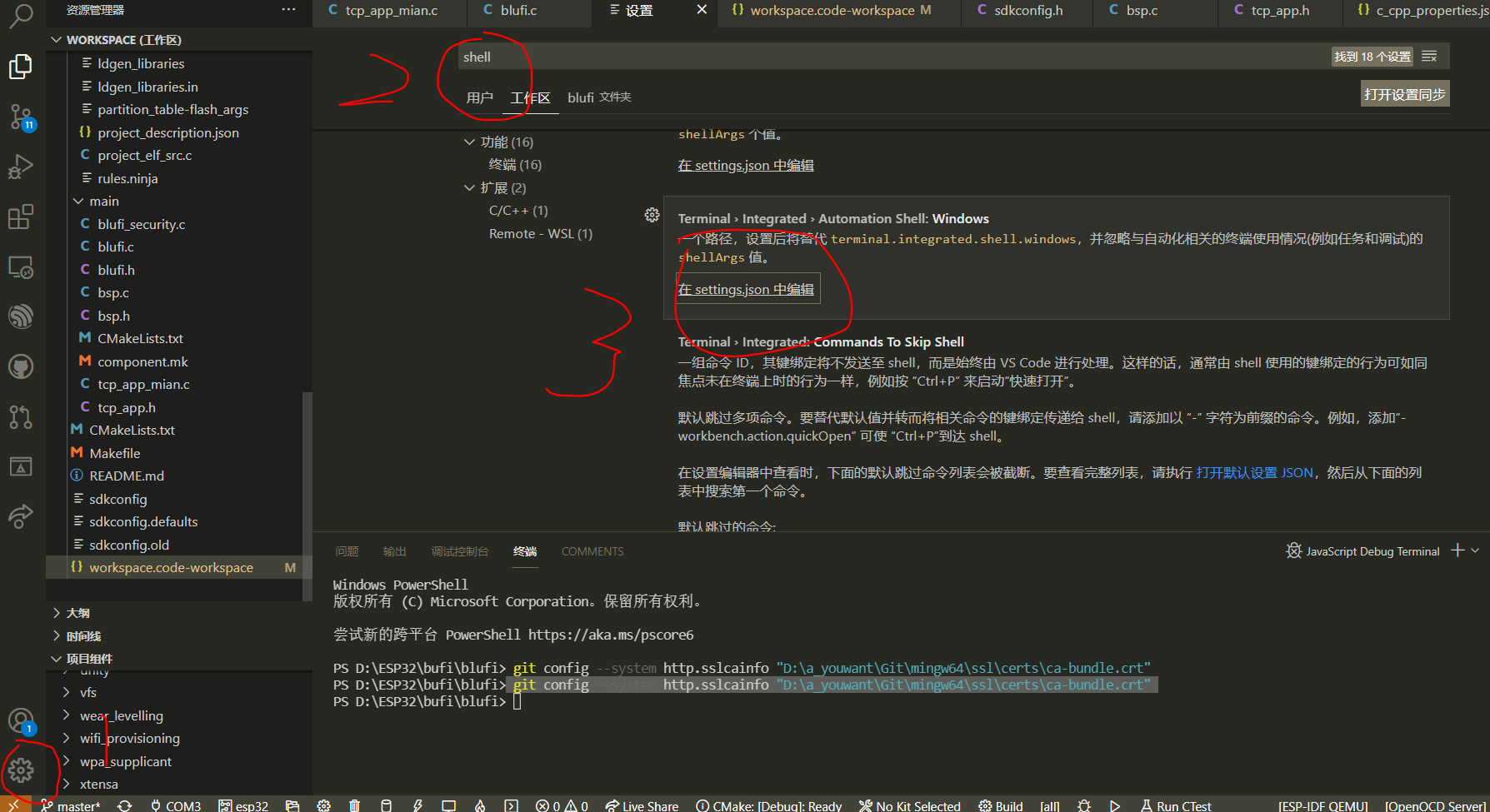Open the ESP-IDF SDK Configuration editor gear icon
This screenshot has width=1490, height=812.
(x=323, y=805)
